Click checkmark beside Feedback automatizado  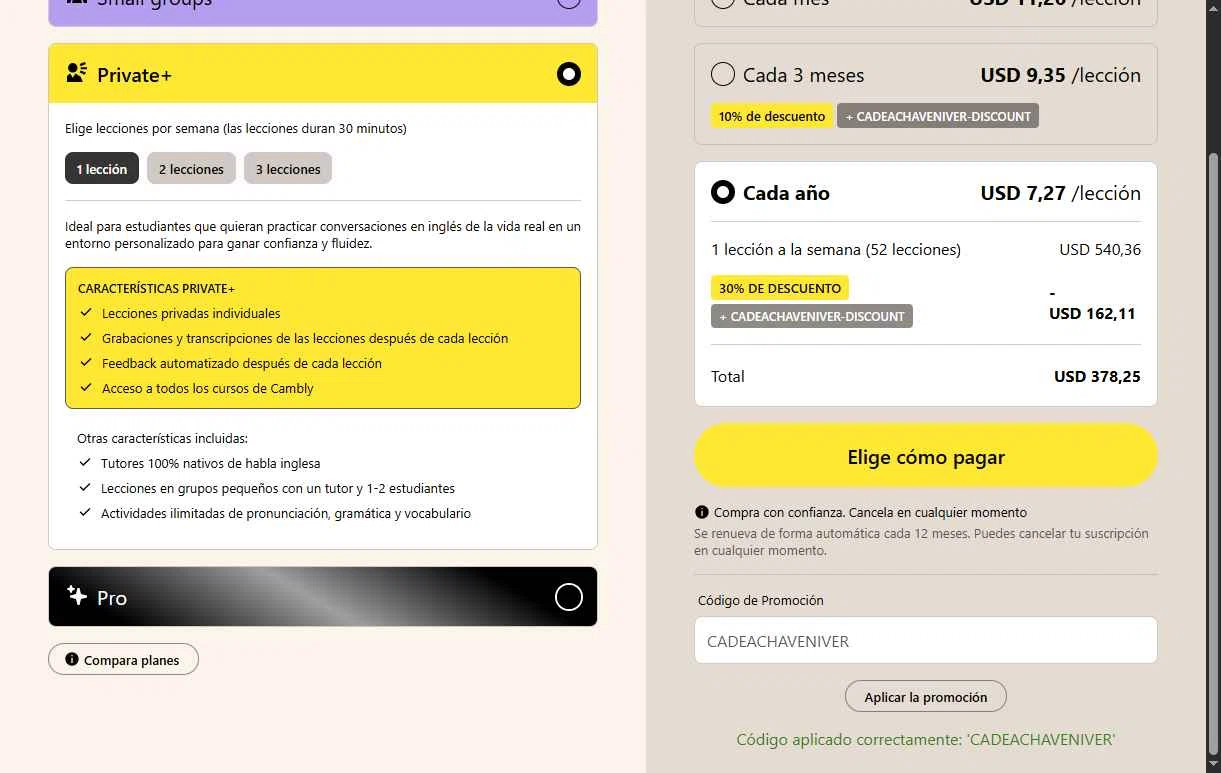(86, 363)
